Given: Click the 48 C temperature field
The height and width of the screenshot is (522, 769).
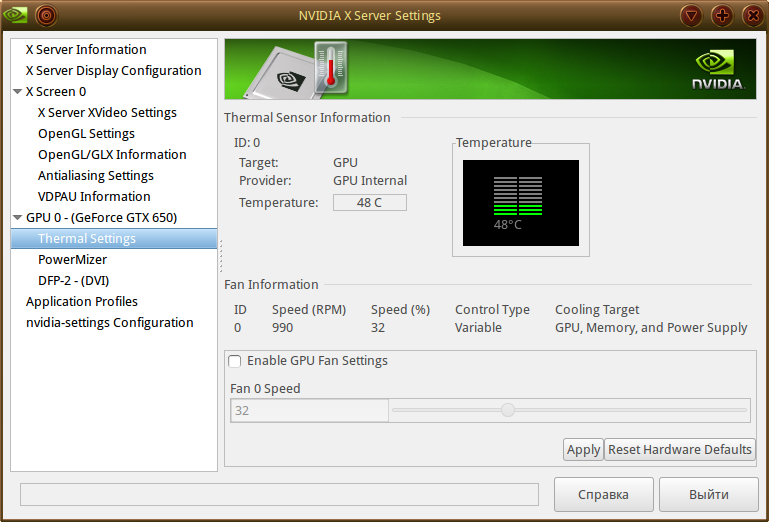Looking at the screenshot, I should (370, 203).
